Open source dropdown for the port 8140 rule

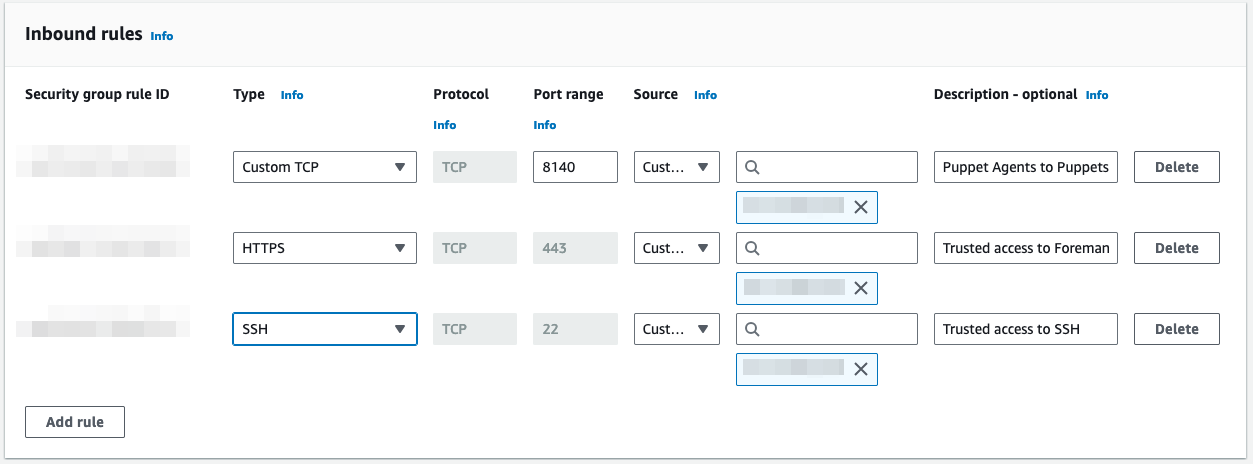676,167
